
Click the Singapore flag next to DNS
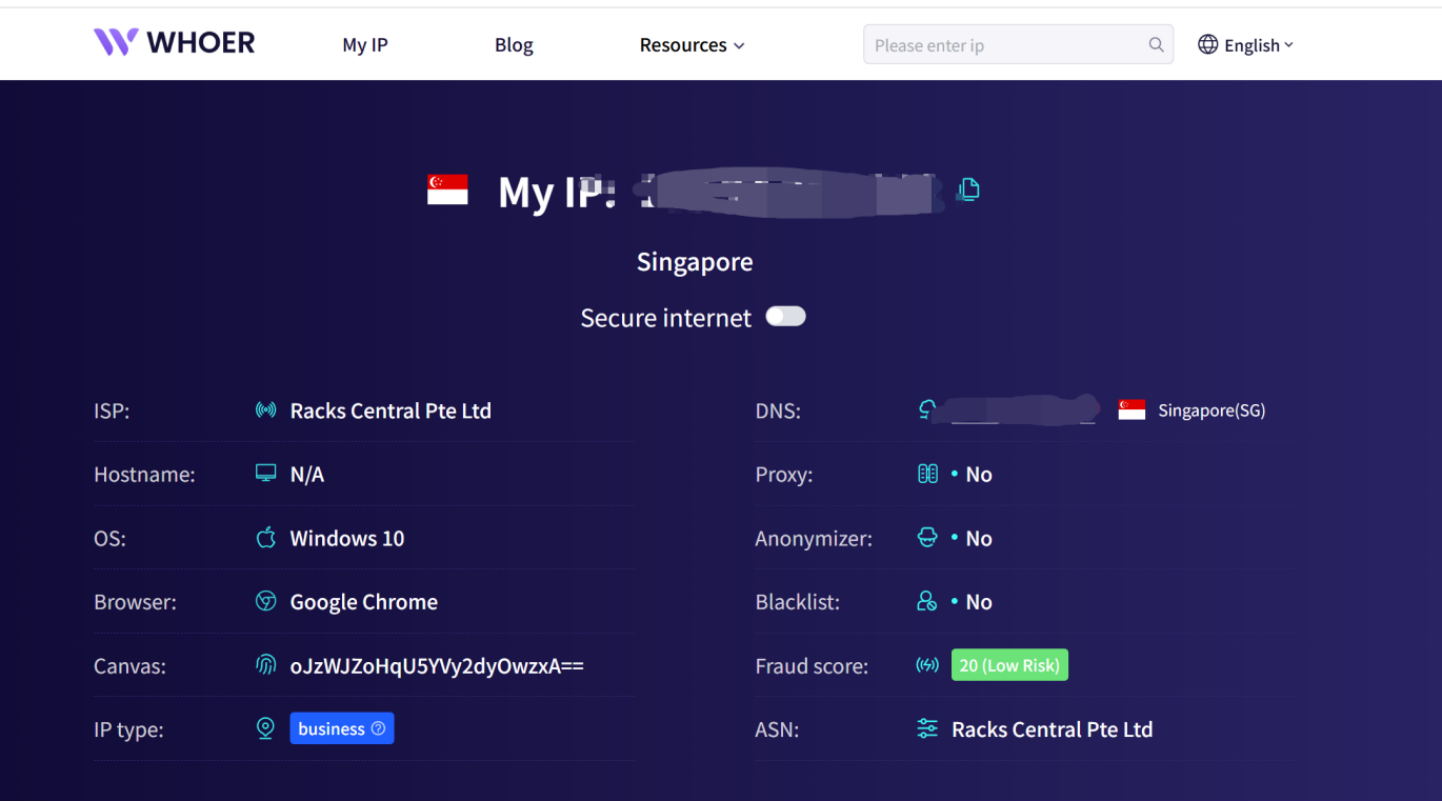(1132, 410)
